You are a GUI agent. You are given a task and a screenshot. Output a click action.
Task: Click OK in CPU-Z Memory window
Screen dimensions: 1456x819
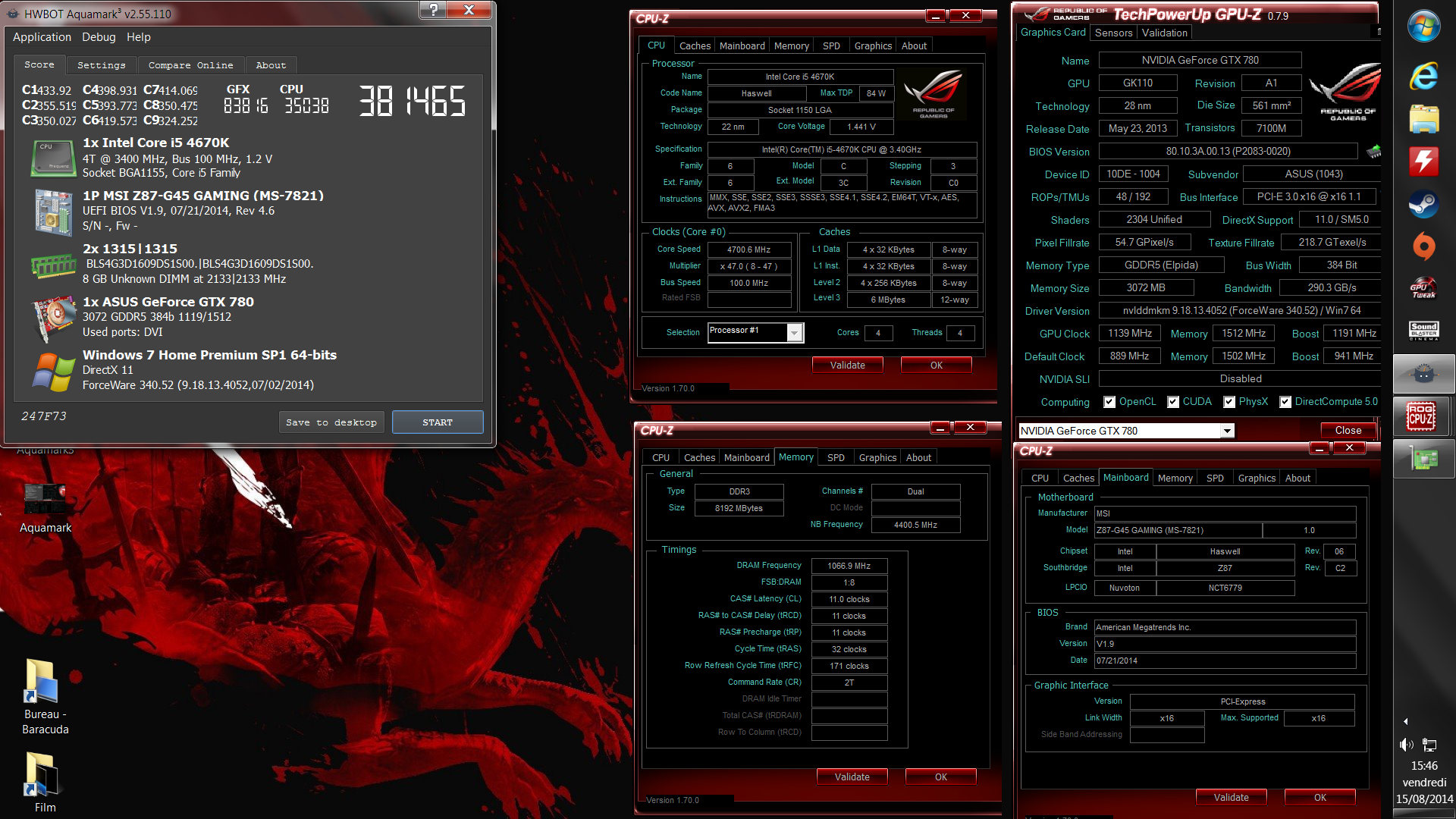coord(940,777)
